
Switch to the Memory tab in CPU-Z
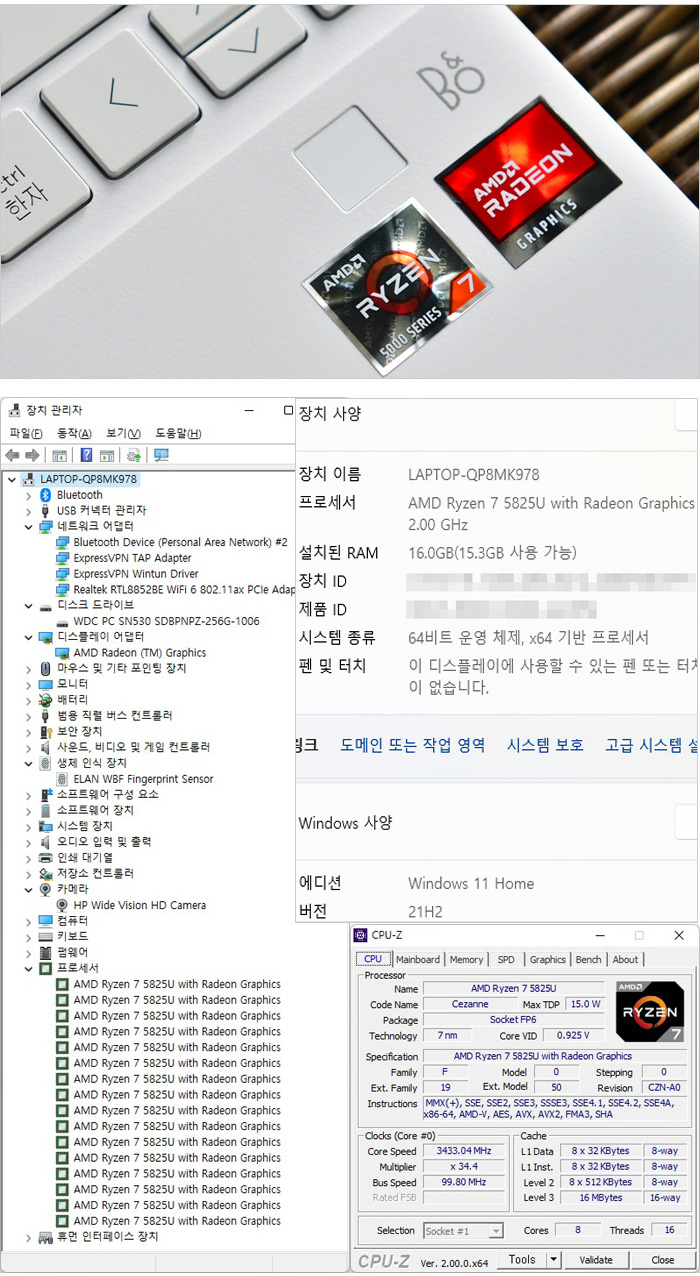[466, 959]
